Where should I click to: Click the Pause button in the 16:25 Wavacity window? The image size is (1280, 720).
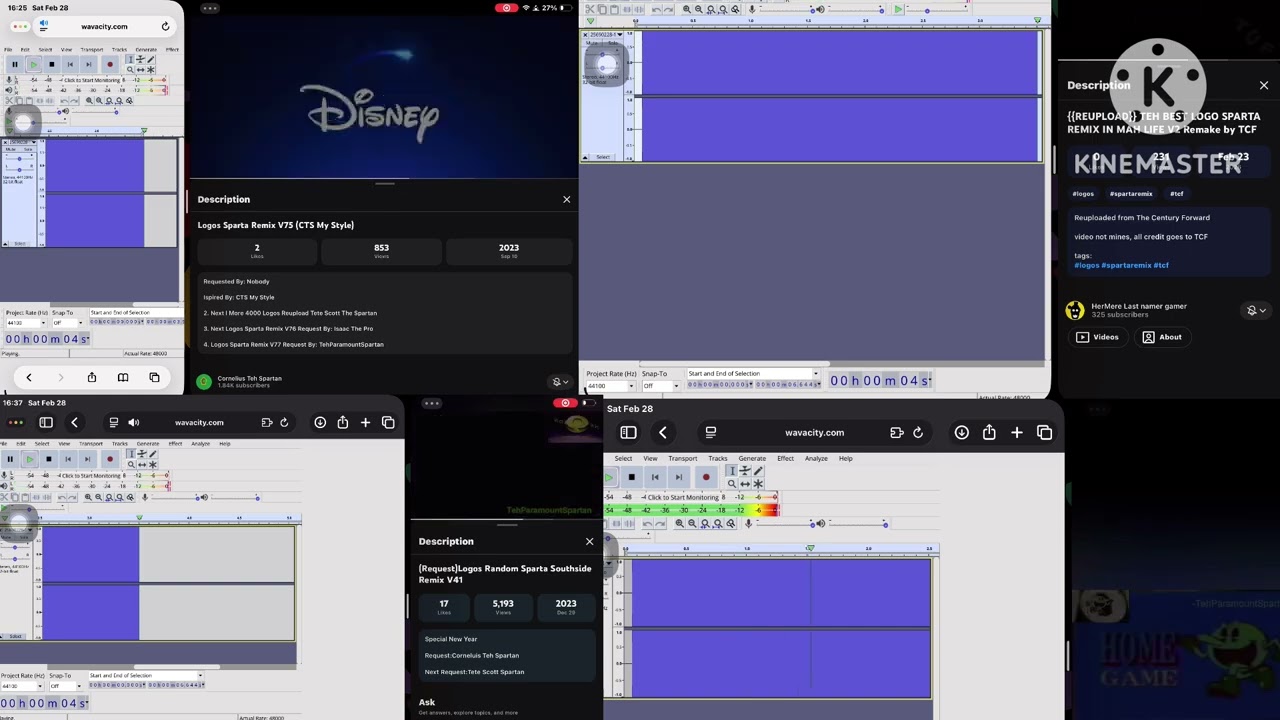[x=14, y=64]
